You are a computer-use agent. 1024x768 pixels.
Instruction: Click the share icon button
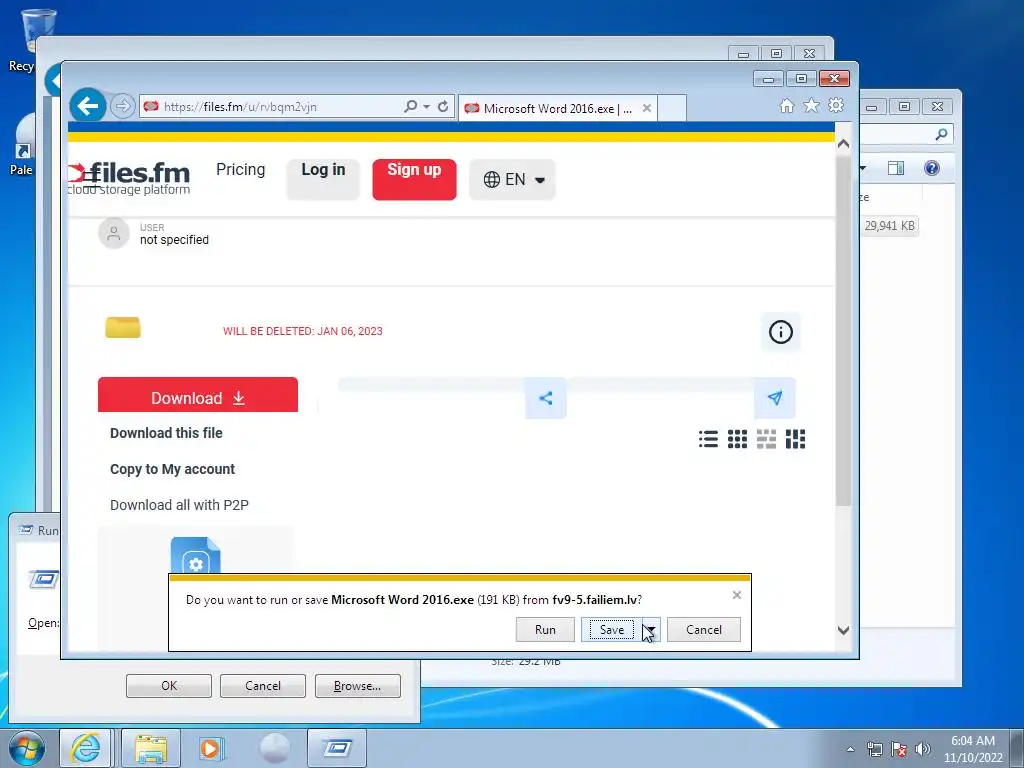tap(546, 398)
